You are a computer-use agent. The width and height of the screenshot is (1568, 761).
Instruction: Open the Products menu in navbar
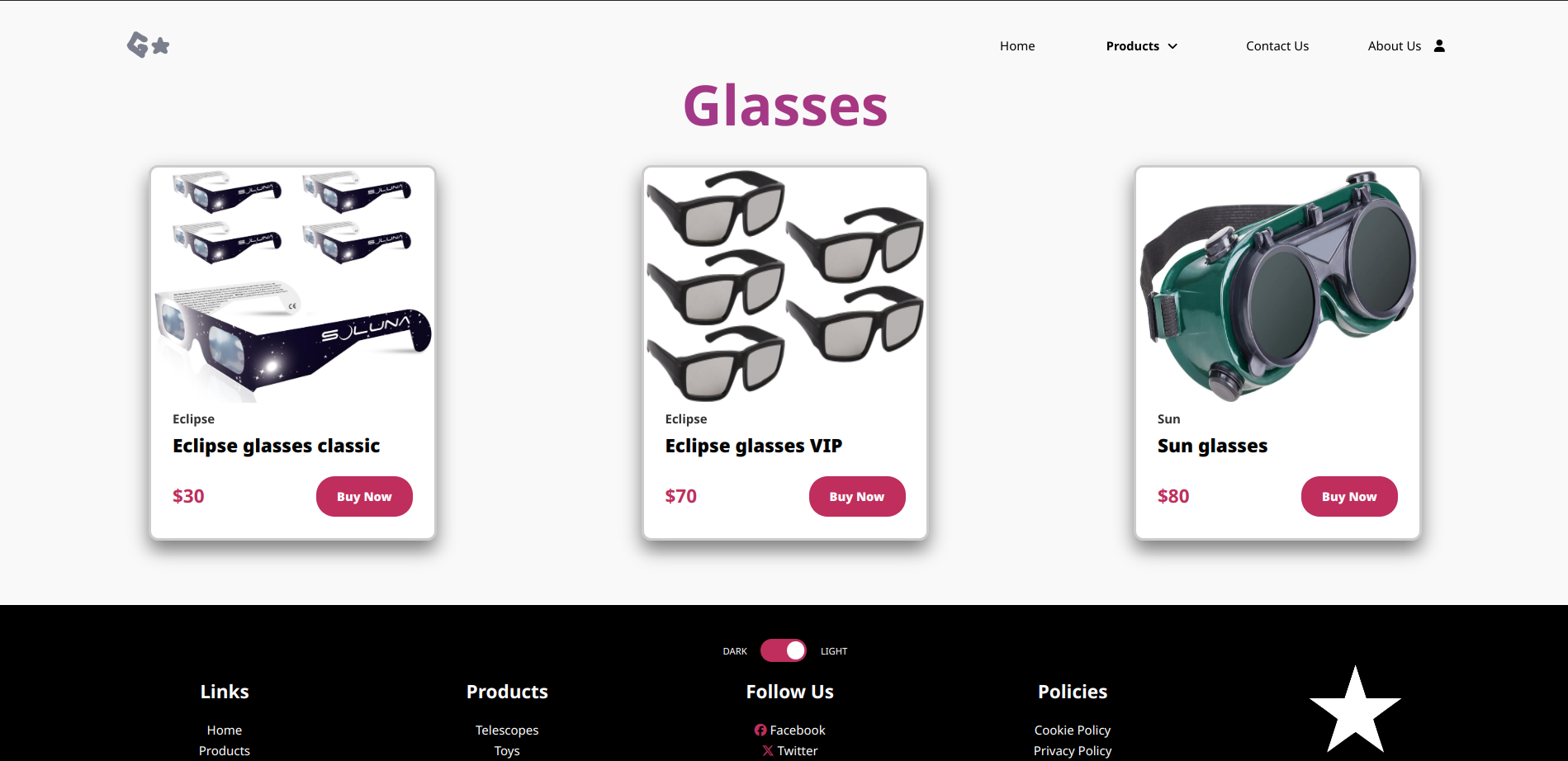tap(1133, 46)
